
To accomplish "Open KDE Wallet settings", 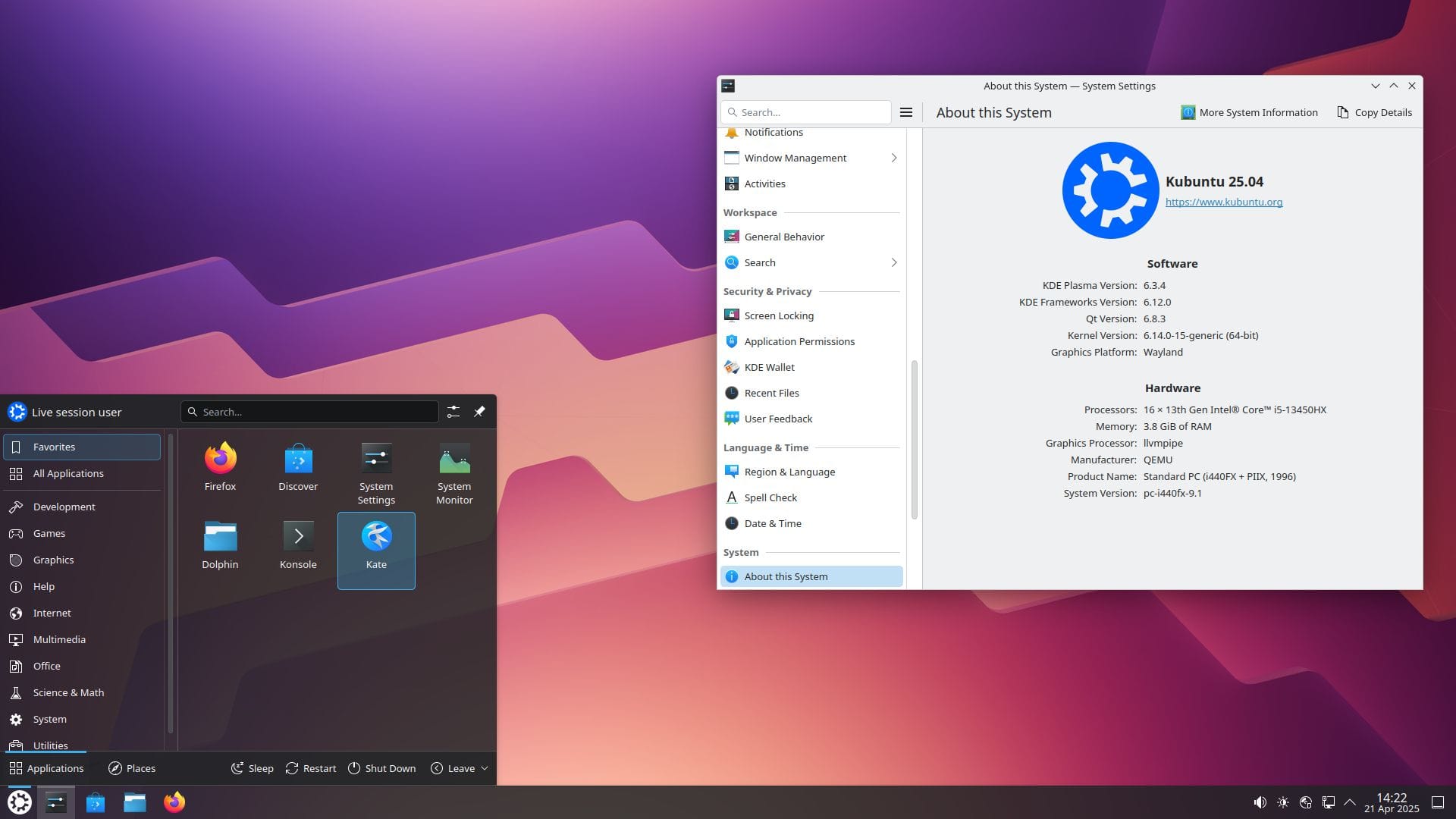I will point(769,366).
